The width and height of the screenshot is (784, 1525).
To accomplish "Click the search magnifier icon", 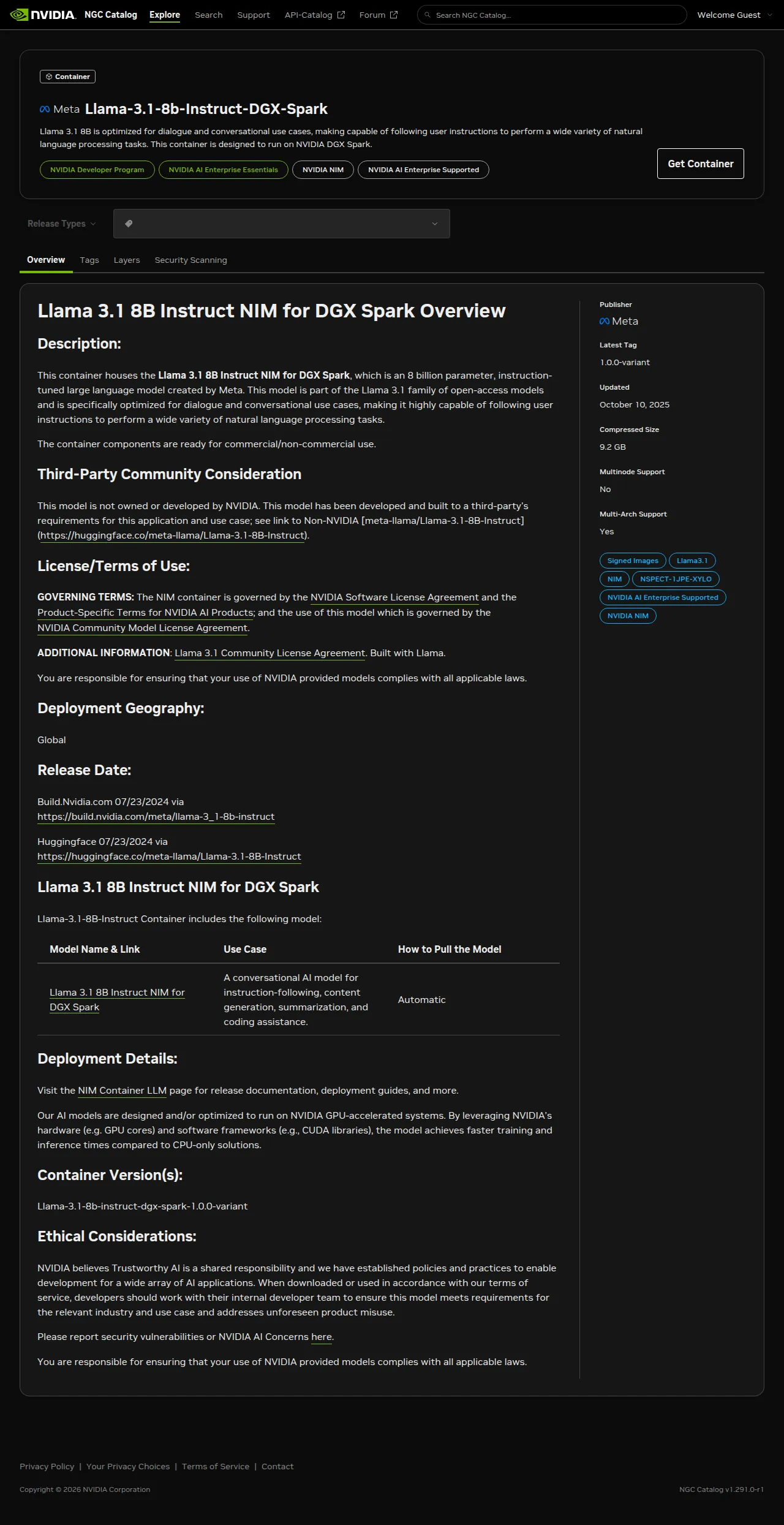I will (428, 15).
